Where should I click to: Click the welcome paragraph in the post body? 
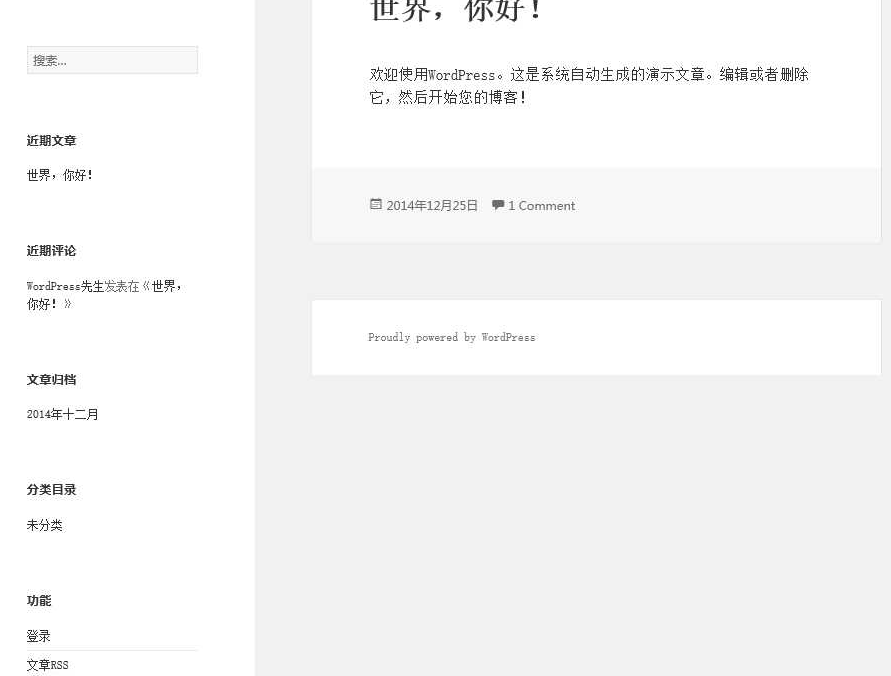(x=588, y=85)
